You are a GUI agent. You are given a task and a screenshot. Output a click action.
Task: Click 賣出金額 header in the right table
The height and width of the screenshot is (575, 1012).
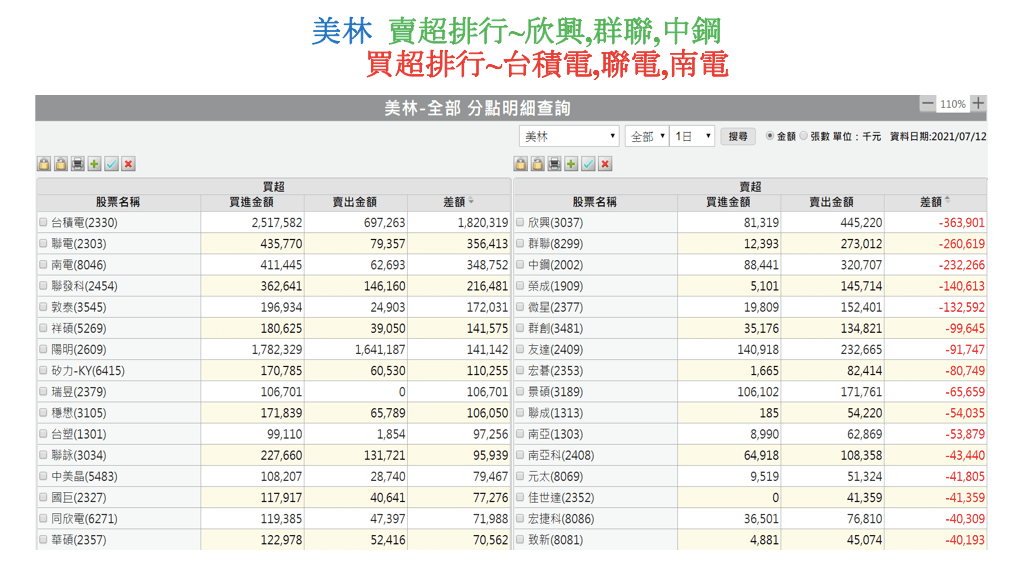831,202
